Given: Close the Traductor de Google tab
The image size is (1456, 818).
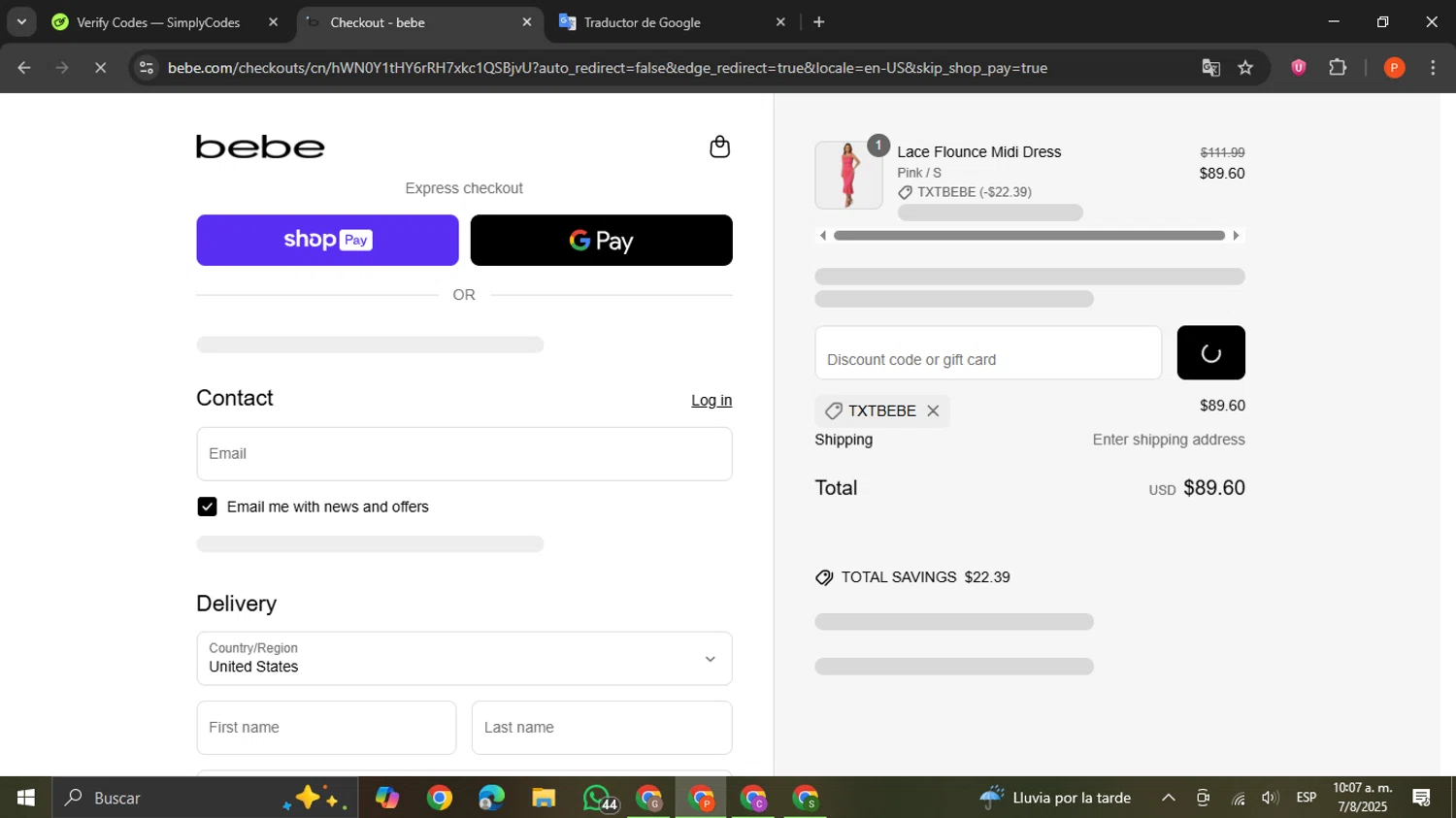Looking at the screenshot, I should pyautogui.click(x=780, y=22).
